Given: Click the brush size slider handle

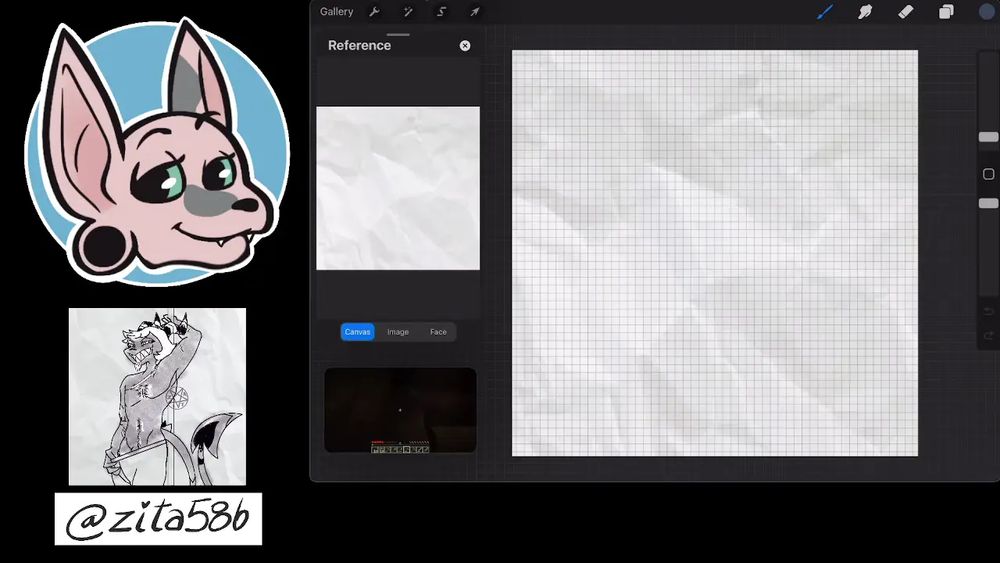Looking at the screenshot, I should [989, 137].
